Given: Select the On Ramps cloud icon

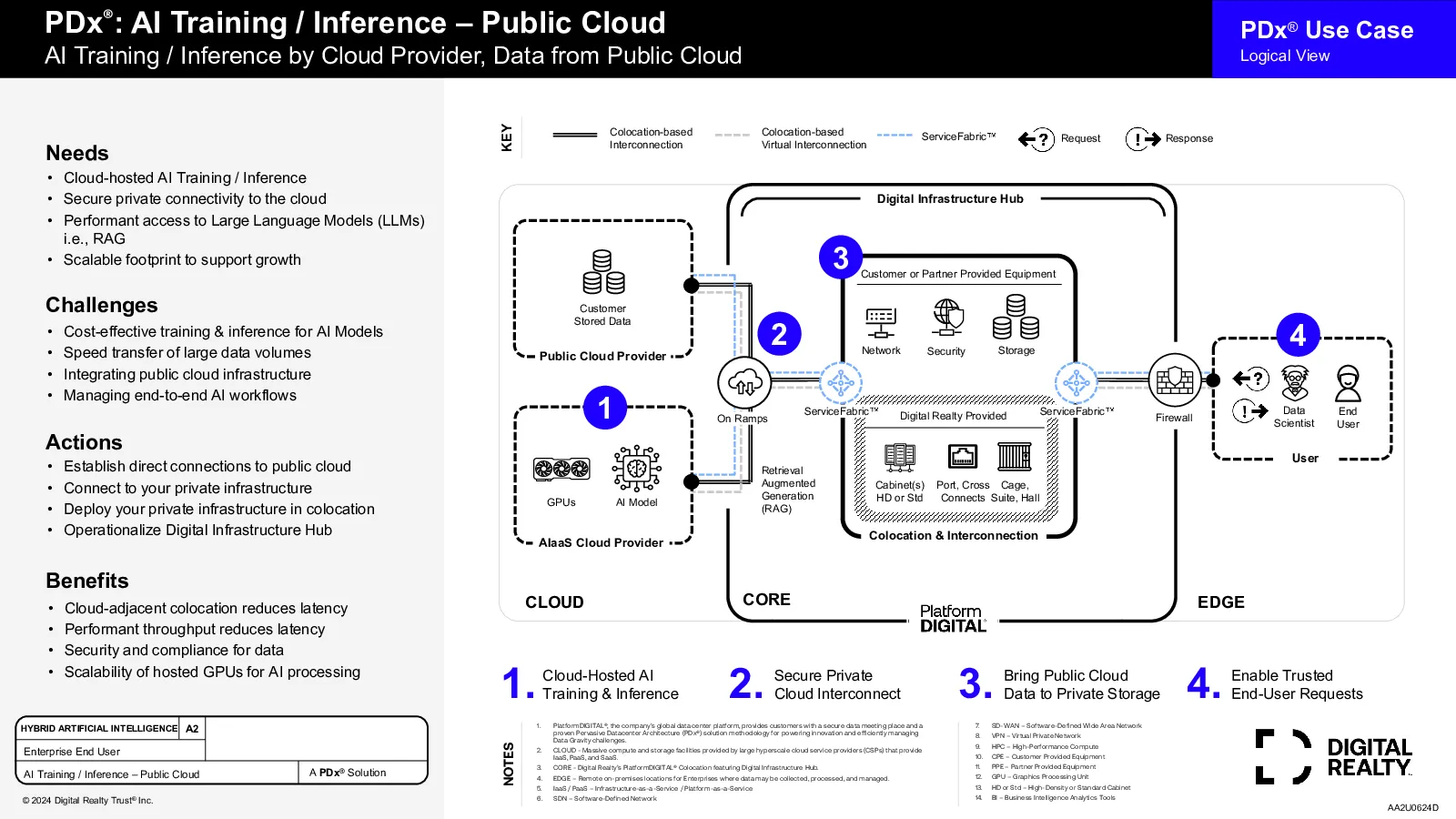Looking at the screenshot, I should pos(744,383).
